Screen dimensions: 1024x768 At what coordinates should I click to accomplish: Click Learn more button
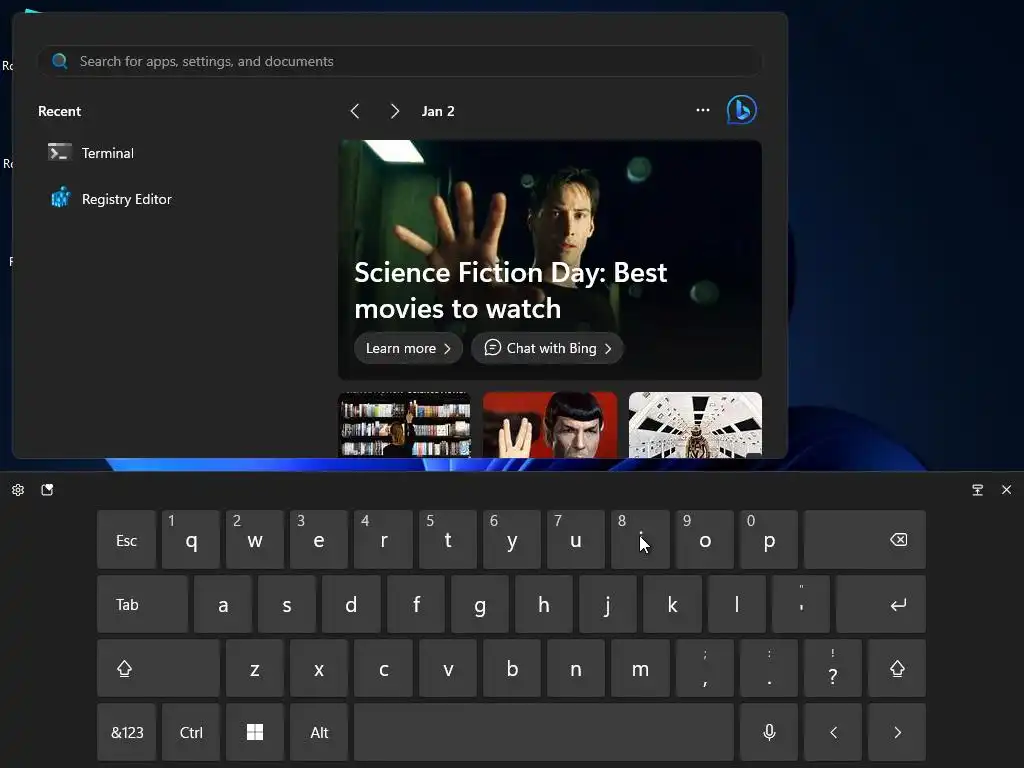pyautogui.click(x=408, y=348)
